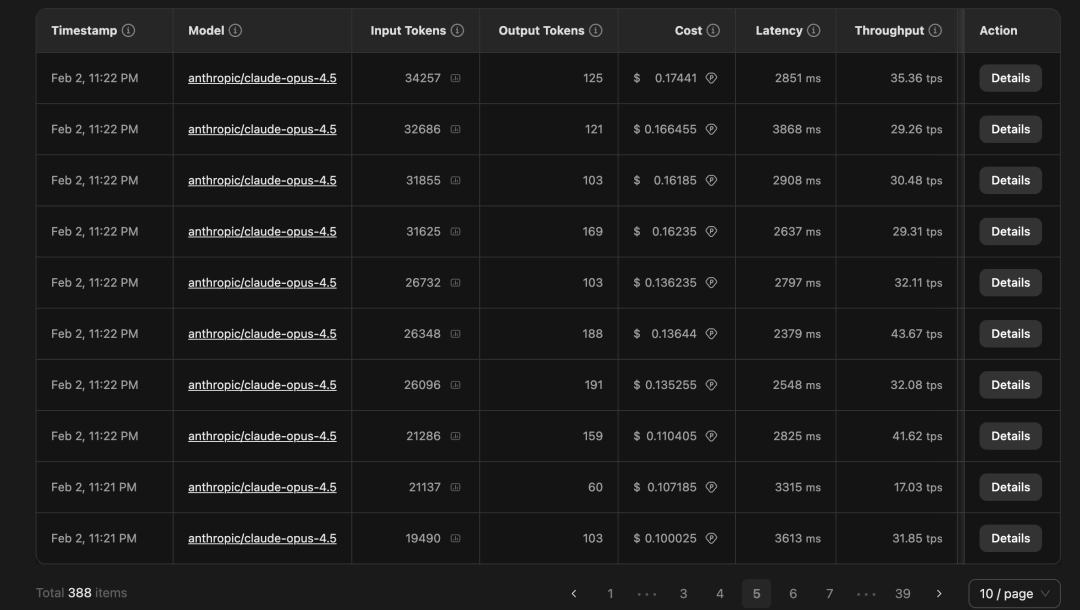Click the Output Tokens info icon
1080x610 pixels.
[596, 31]
